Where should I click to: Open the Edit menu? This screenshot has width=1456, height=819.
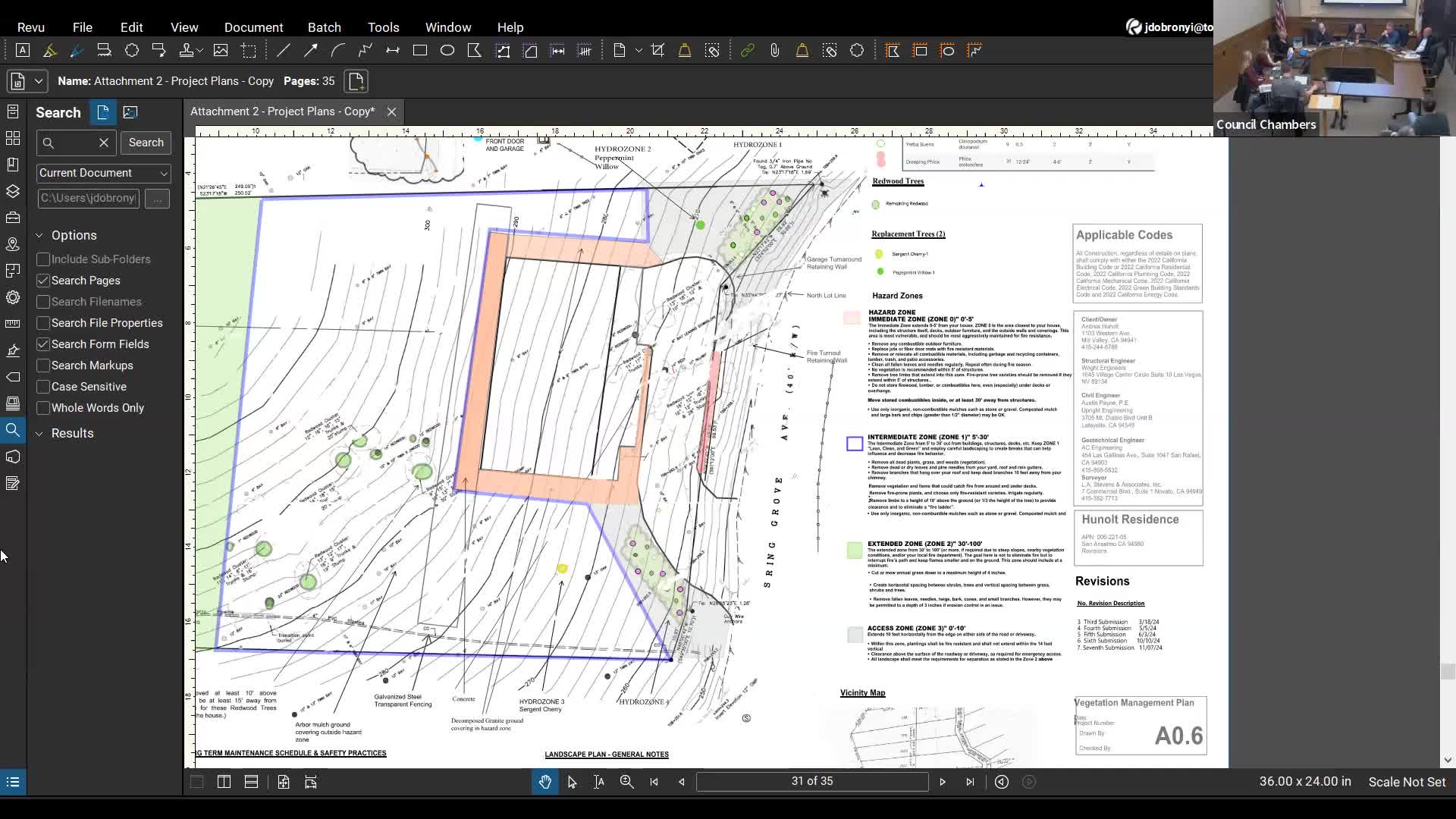point(132,27)
